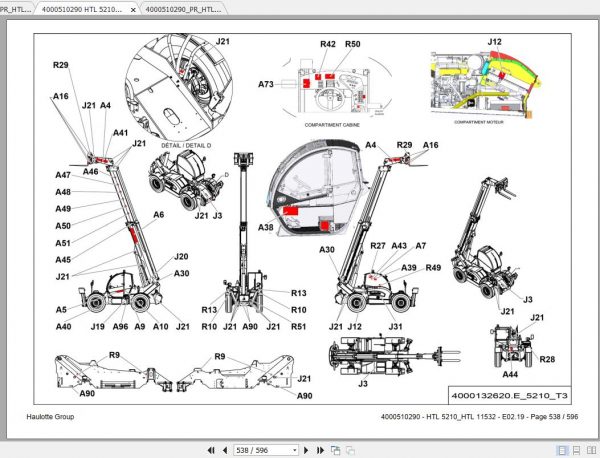Click the drawing number 4000132620.E_5210_T3
Screen dimensions: 600x458
[510, 396]
